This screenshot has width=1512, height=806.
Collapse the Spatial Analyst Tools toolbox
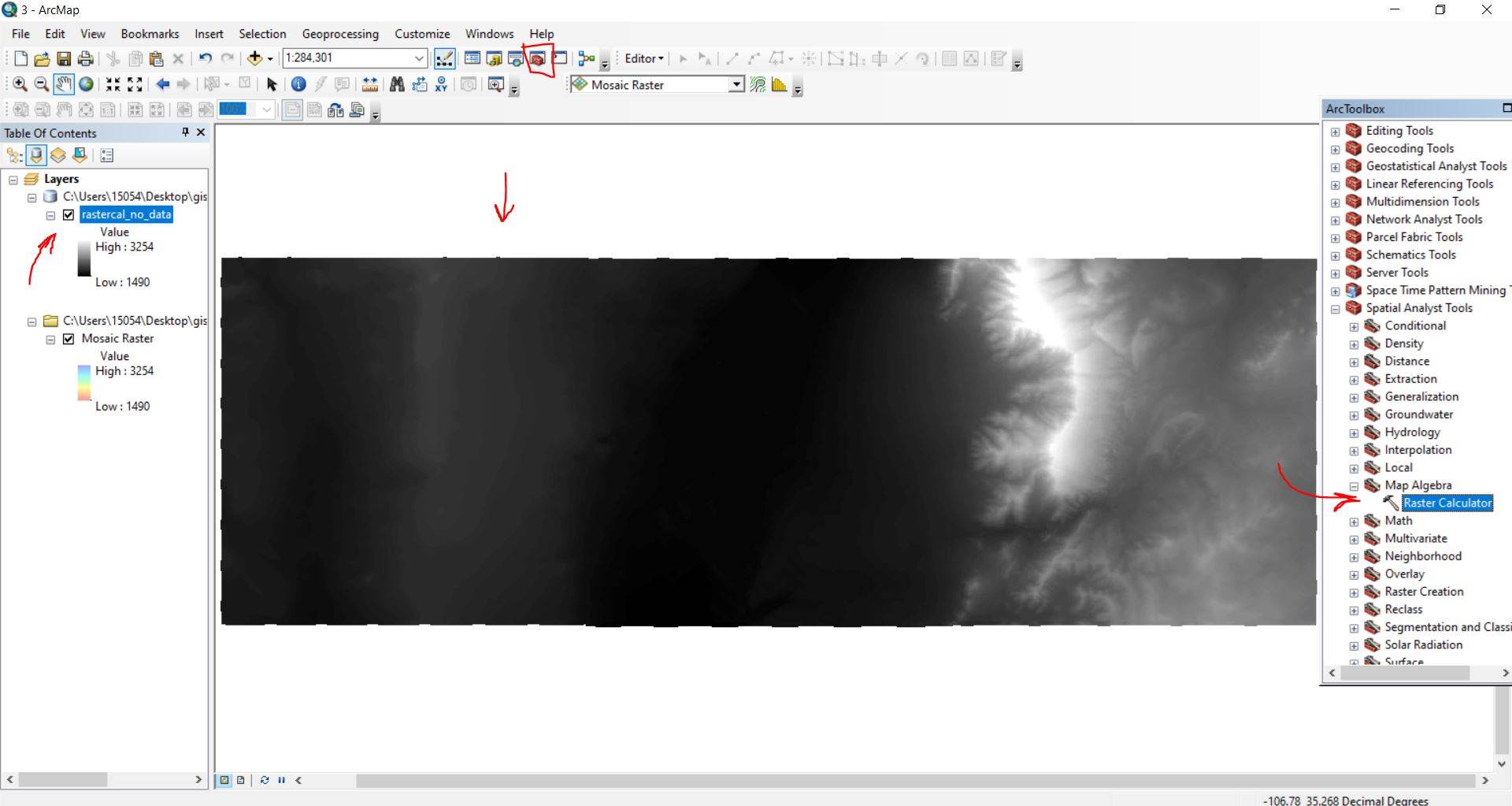point(1335,309)
